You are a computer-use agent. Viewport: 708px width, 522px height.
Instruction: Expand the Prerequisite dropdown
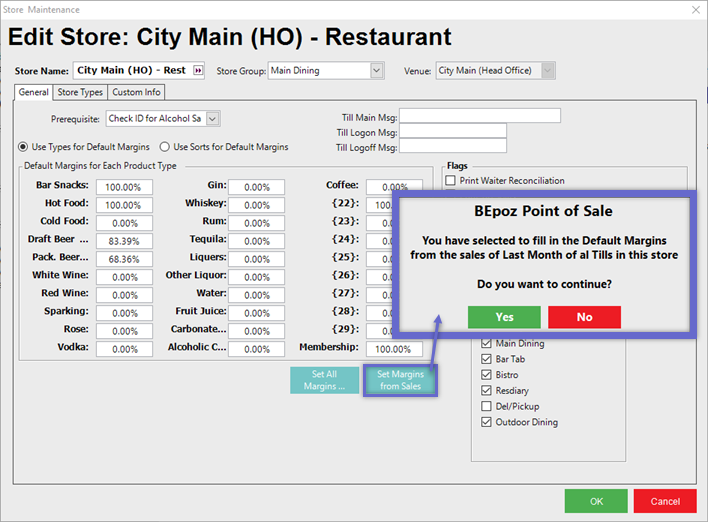point(213,119)
